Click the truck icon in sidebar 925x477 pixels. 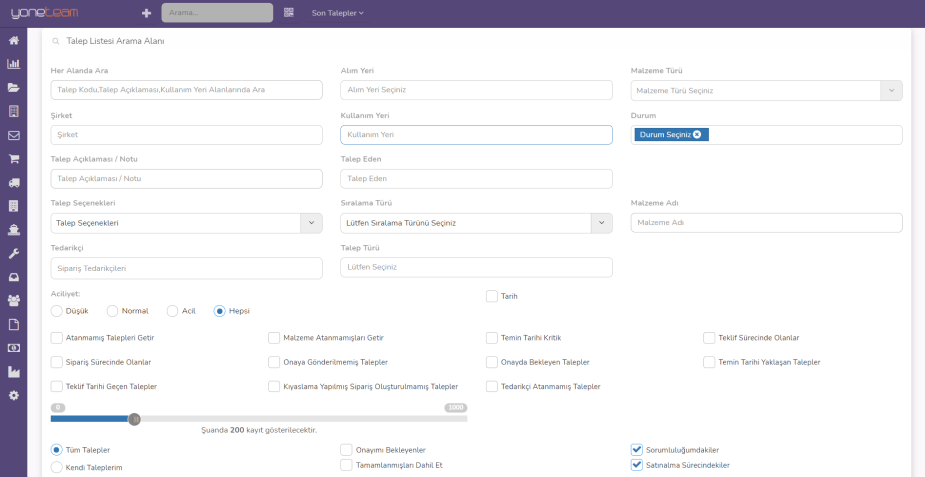pos(14,183)
